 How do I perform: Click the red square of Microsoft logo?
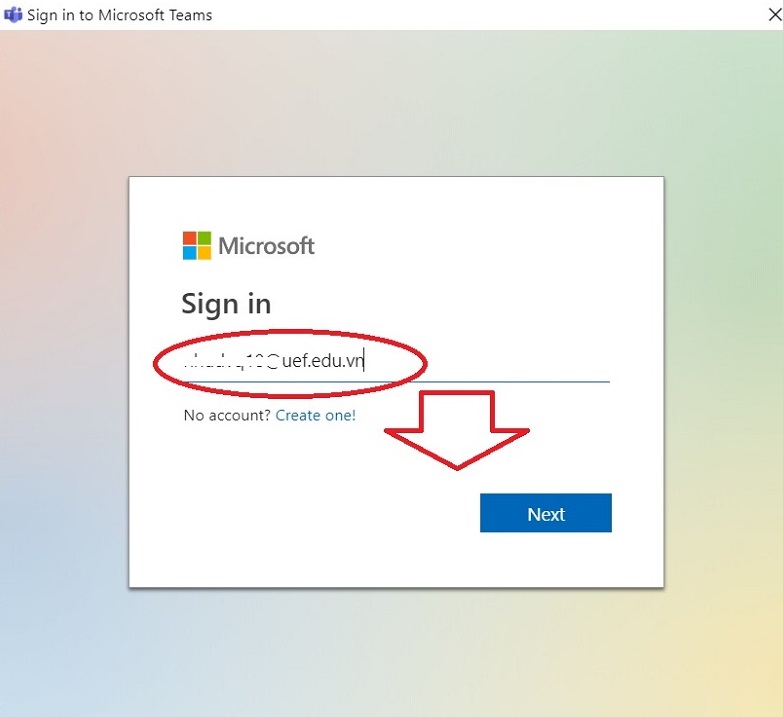click(x=189, y=238)
